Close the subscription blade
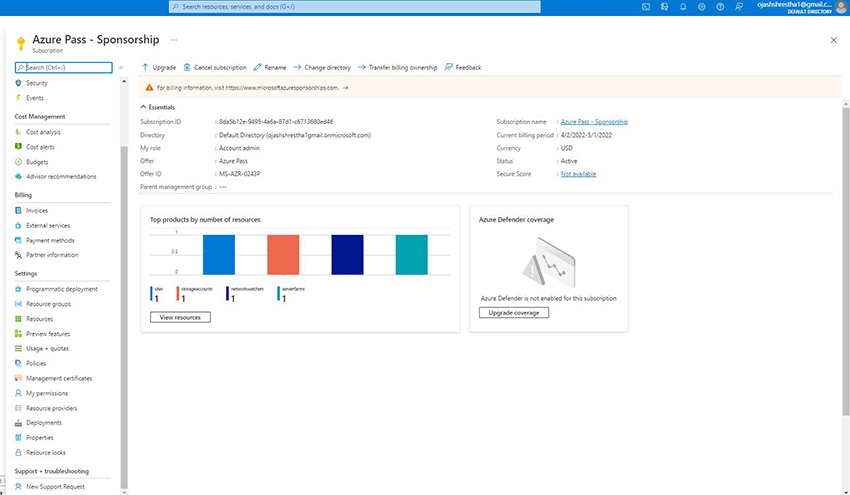 834,40
